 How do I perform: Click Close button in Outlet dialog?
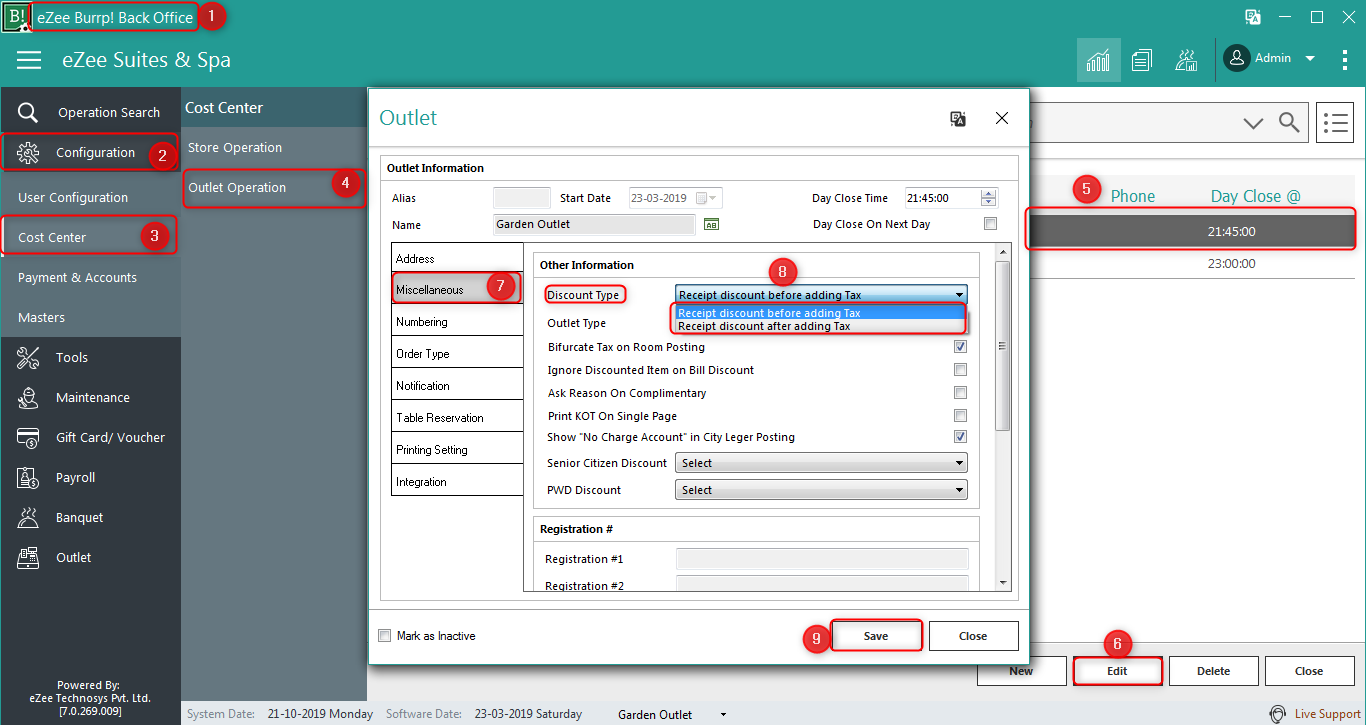(x=973, y=636)
